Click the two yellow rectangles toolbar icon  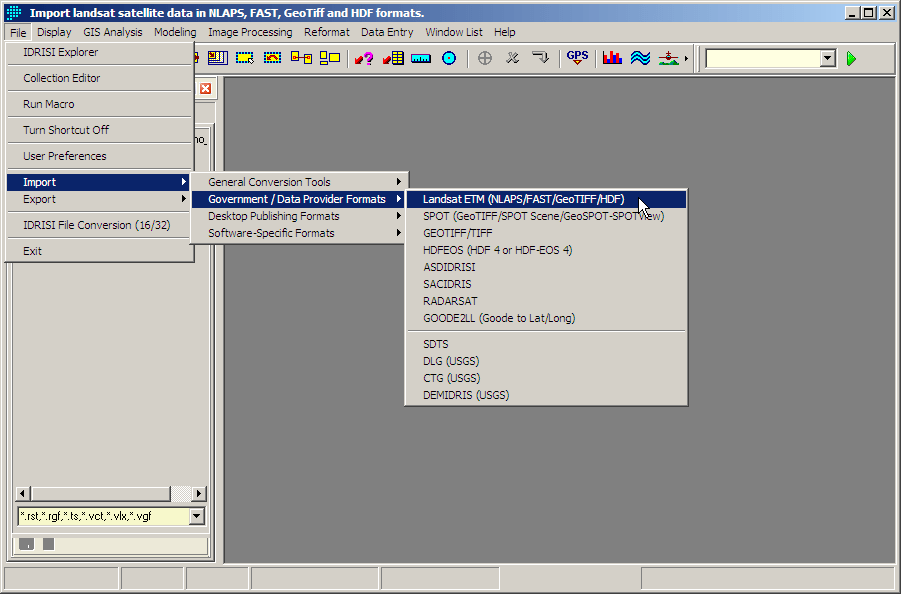click(330, 58)
